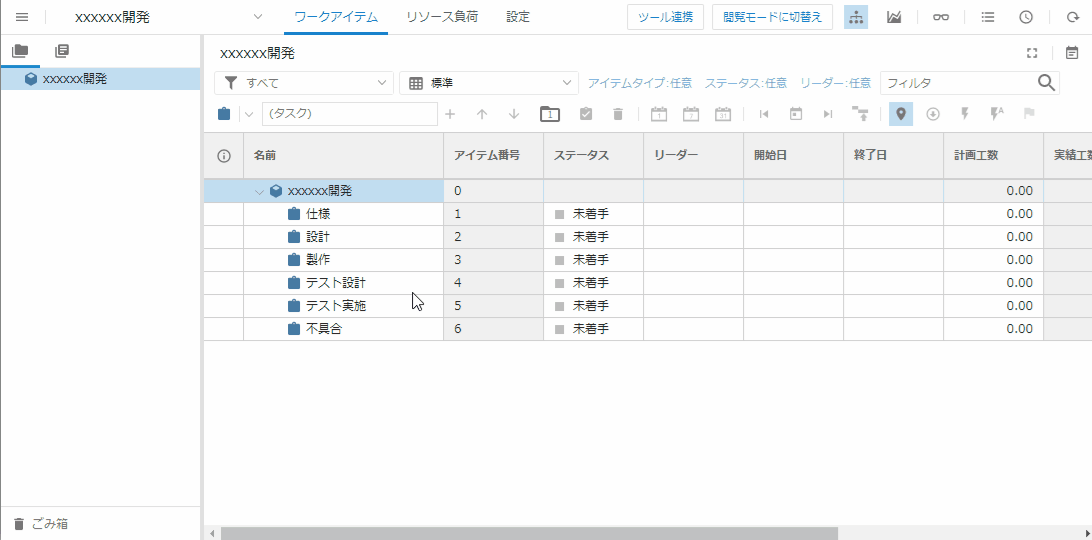Click the アイテムタイプ:任意 filter link

coord(640,83)
